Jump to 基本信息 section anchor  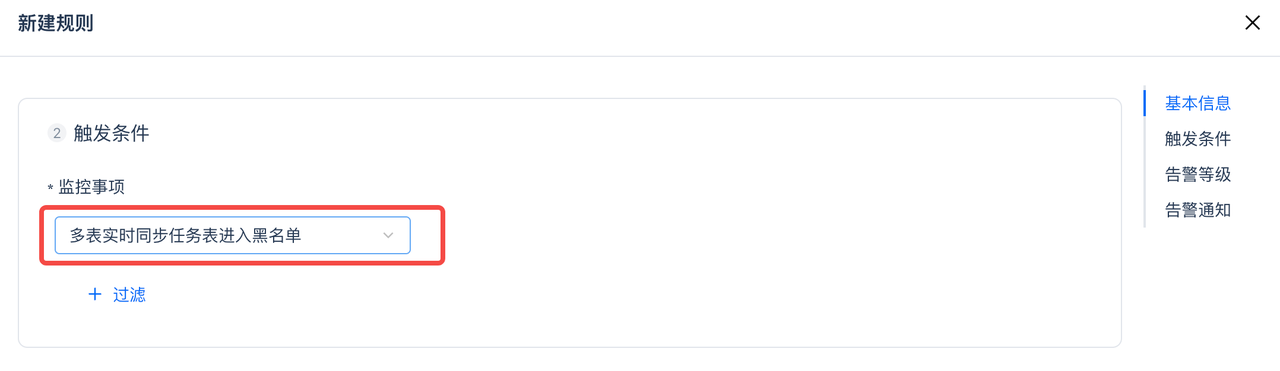1197,103
